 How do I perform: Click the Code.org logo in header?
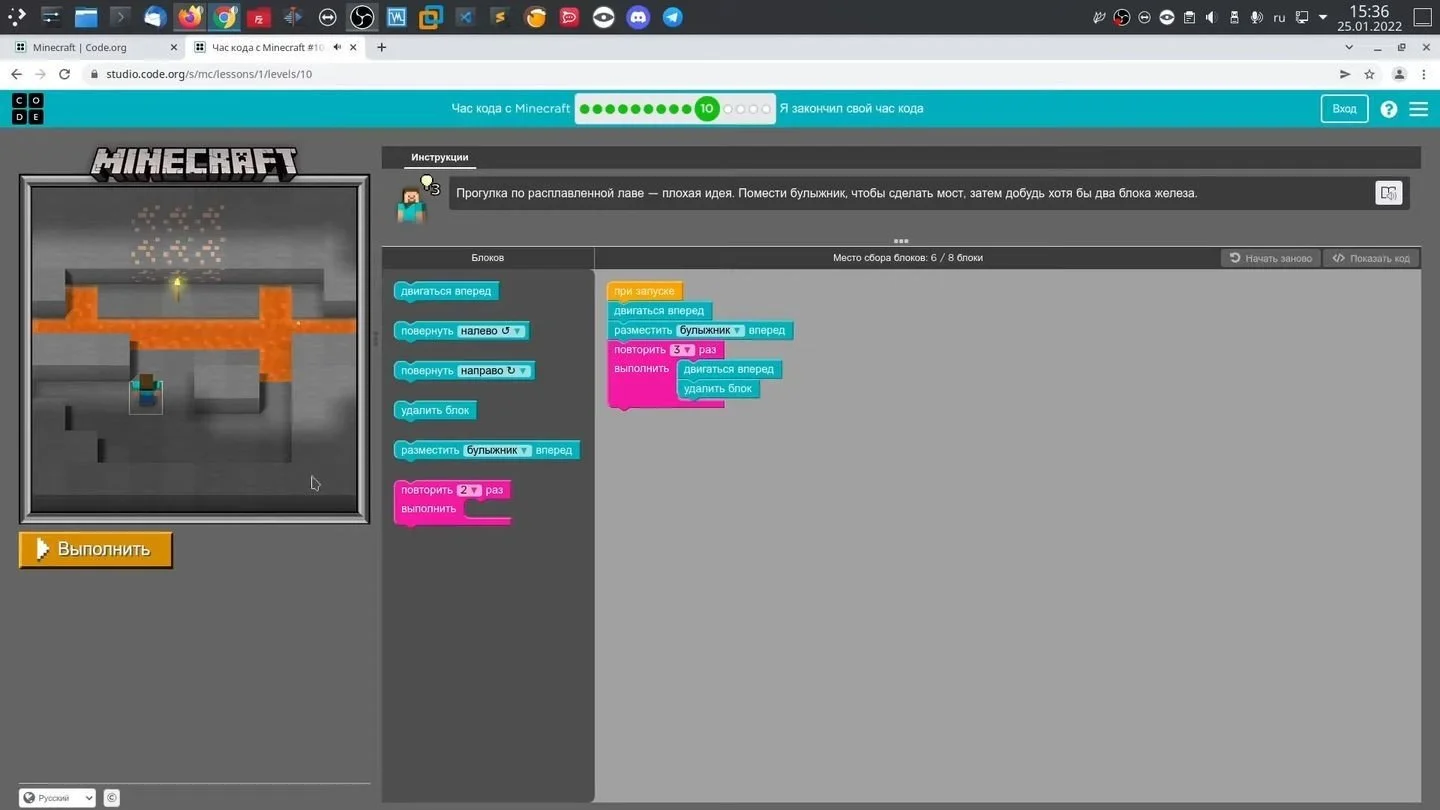[28, 108]
